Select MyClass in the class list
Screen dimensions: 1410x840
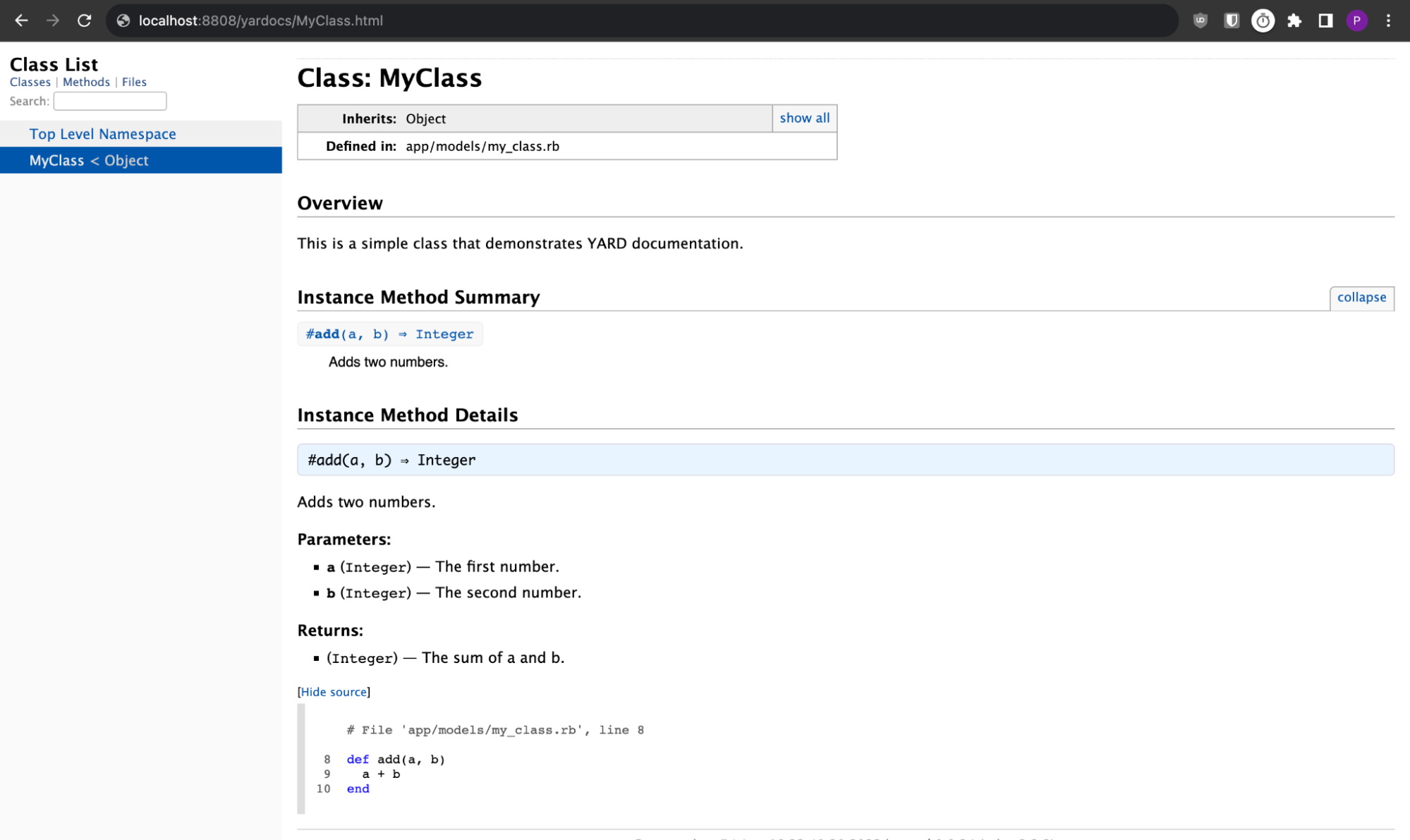pos(56,160)
